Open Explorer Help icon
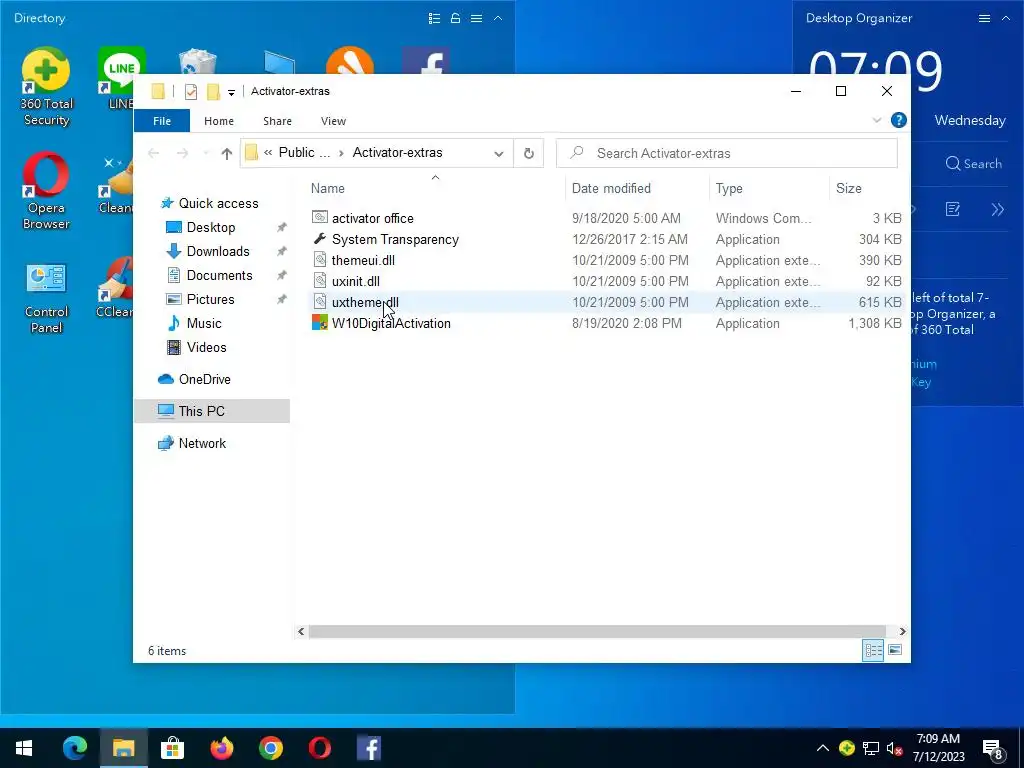The height and width of the screenshot is (768, 1024). 899,120
